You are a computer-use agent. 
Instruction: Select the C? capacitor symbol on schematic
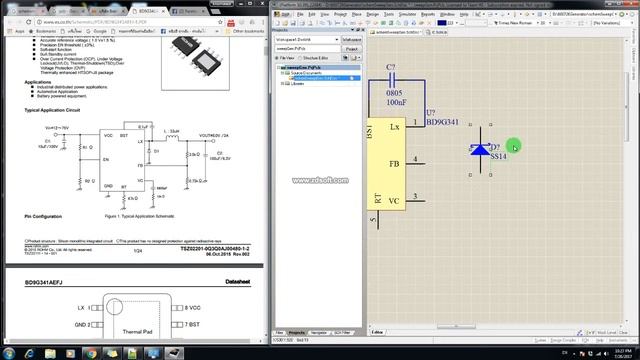coord(391,80)
